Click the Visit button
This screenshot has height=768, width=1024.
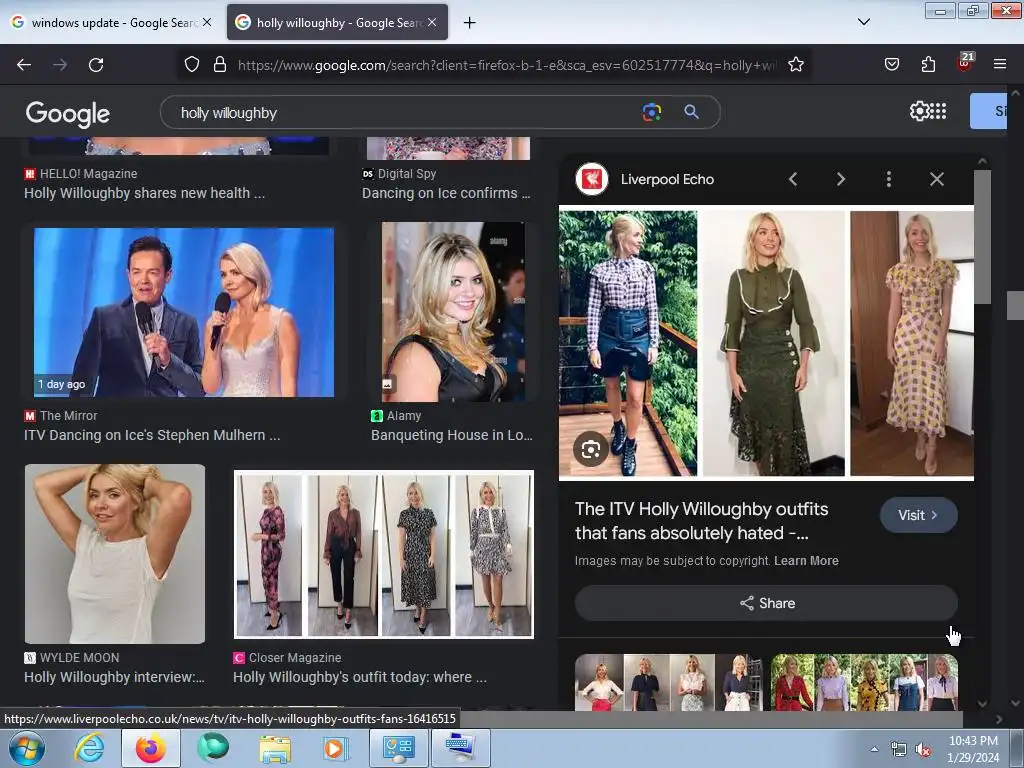click(919, 515)
